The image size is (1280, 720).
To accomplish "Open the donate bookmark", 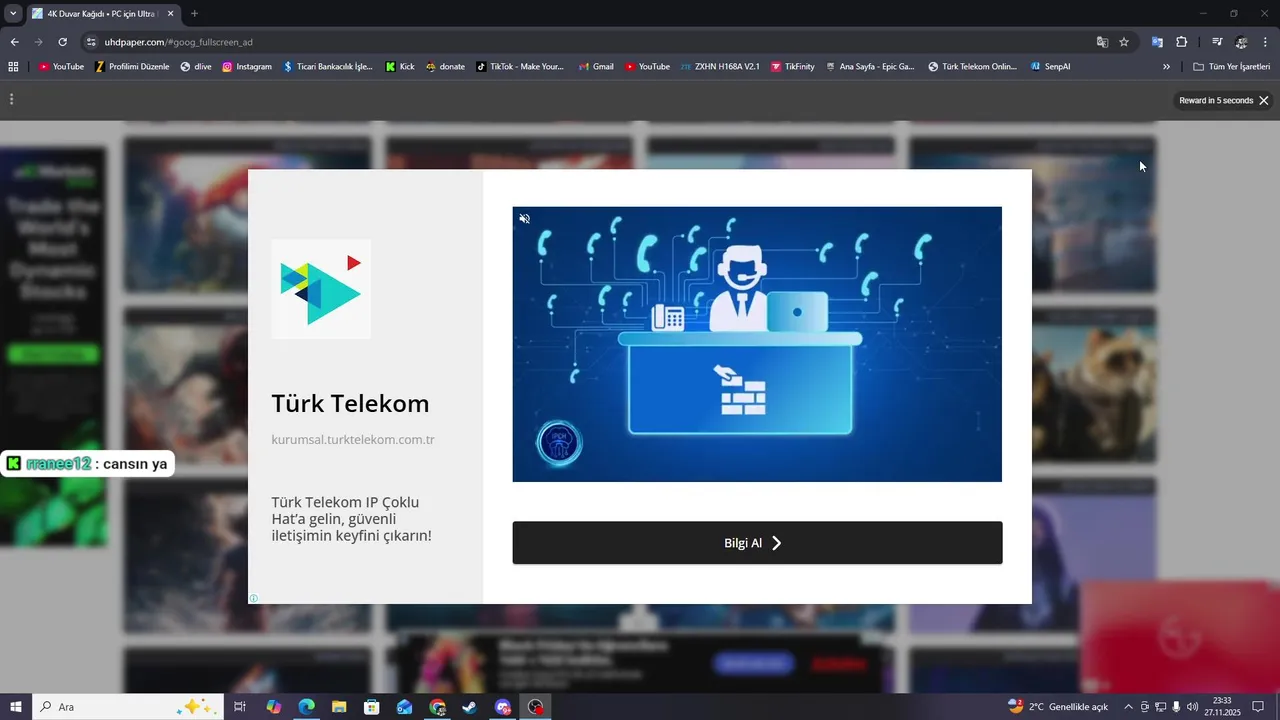I will [x=445, y=67].
